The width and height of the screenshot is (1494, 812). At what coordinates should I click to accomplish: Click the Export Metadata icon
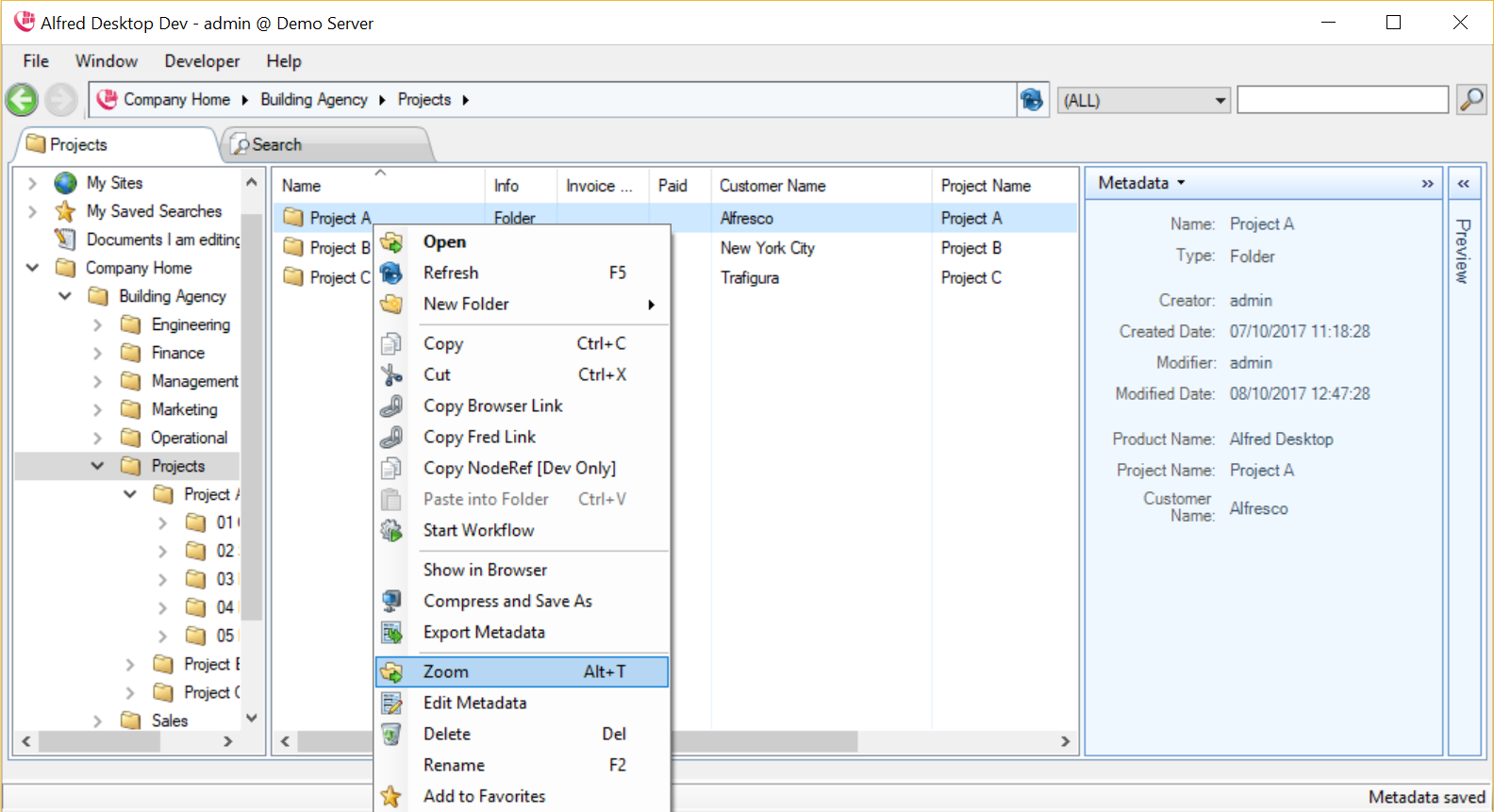(x=391, y=633)
